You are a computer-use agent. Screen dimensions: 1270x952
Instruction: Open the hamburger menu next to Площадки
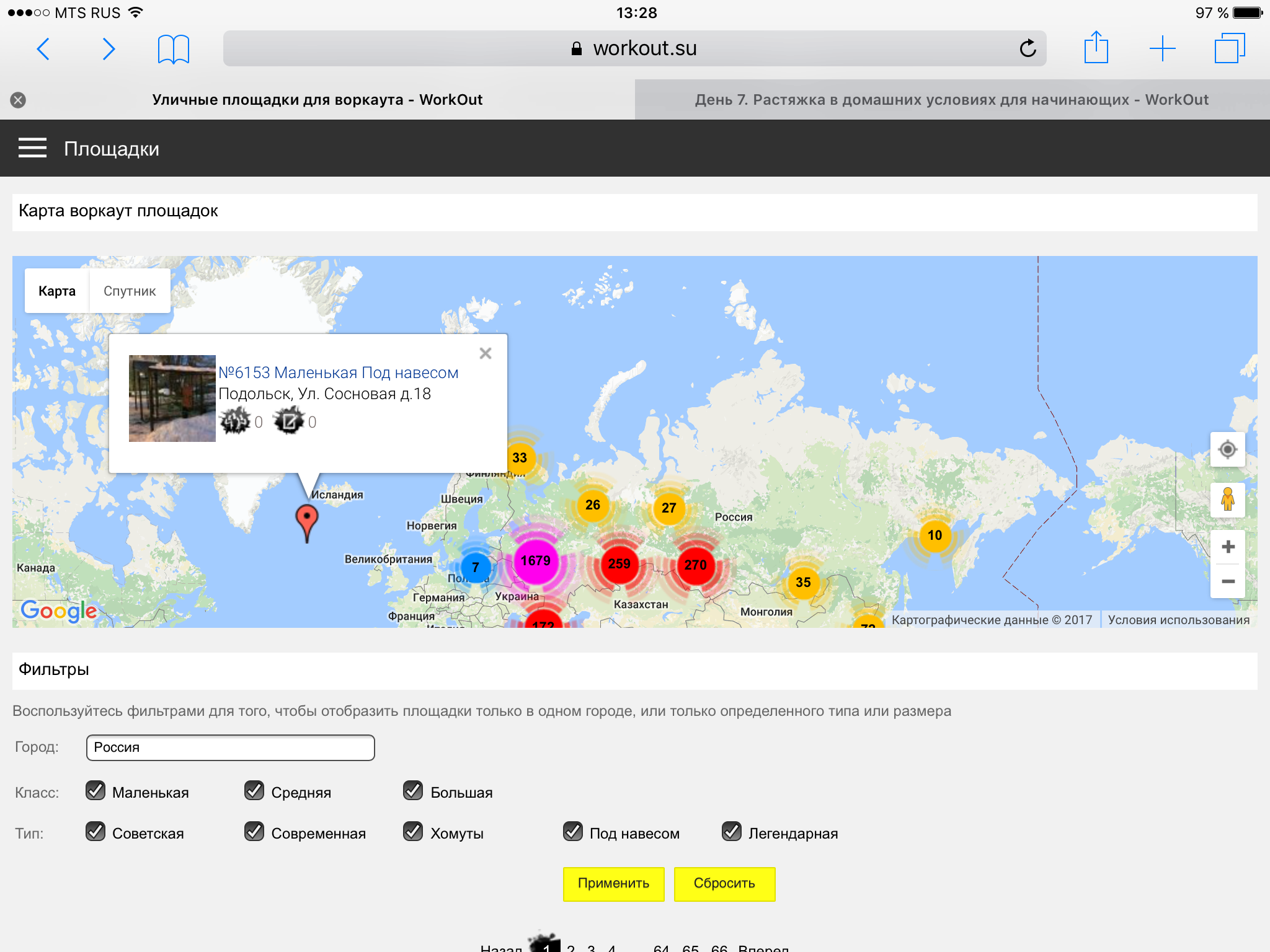32,148
